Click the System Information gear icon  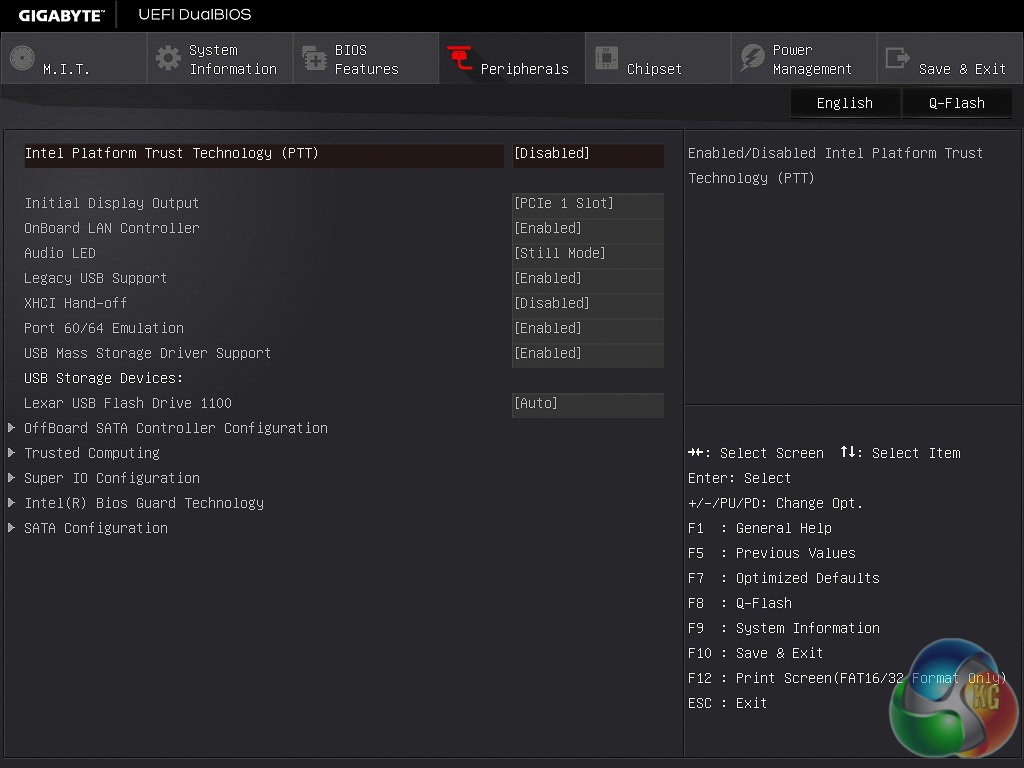tap(168, 58)
